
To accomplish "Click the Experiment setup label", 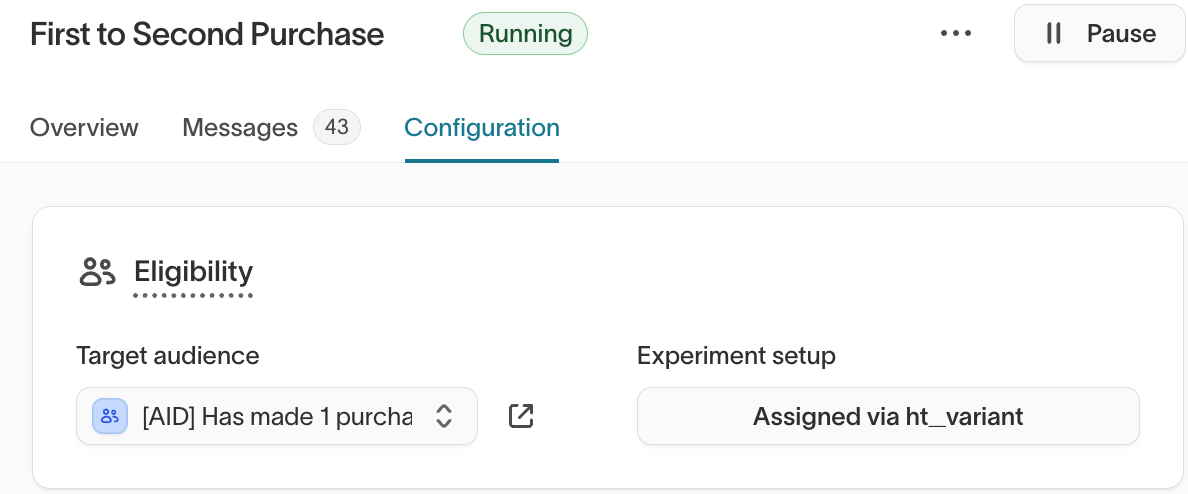I will point(736,356).
